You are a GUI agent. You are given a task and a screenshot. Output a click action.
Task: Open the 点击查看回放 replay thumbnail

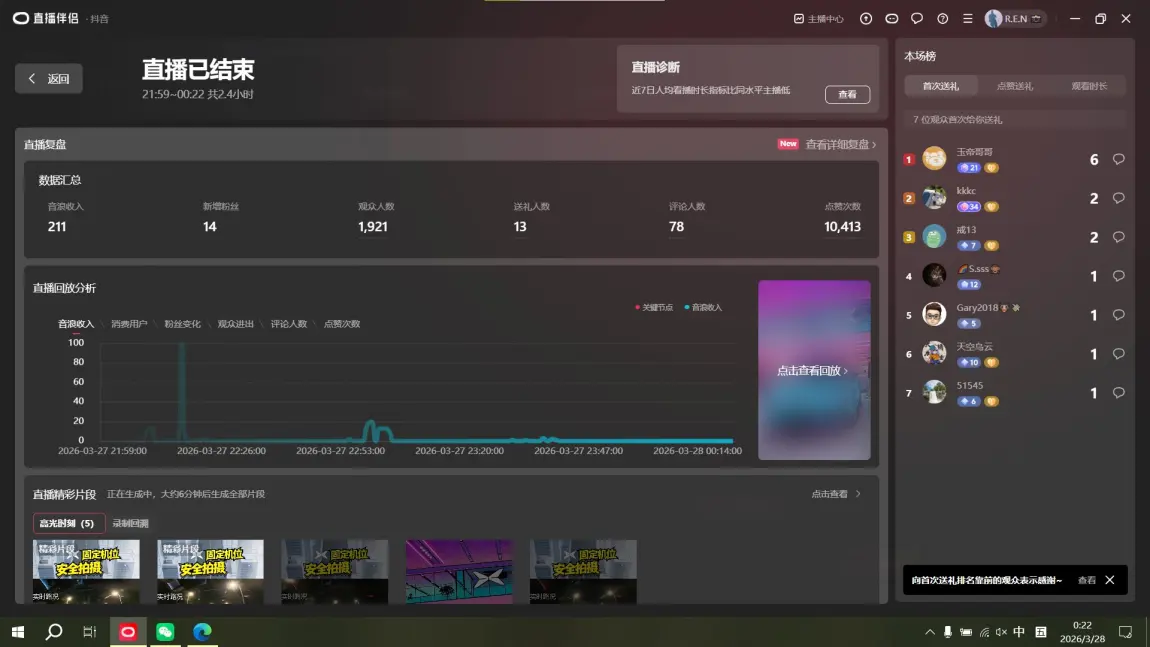[814, 370]
